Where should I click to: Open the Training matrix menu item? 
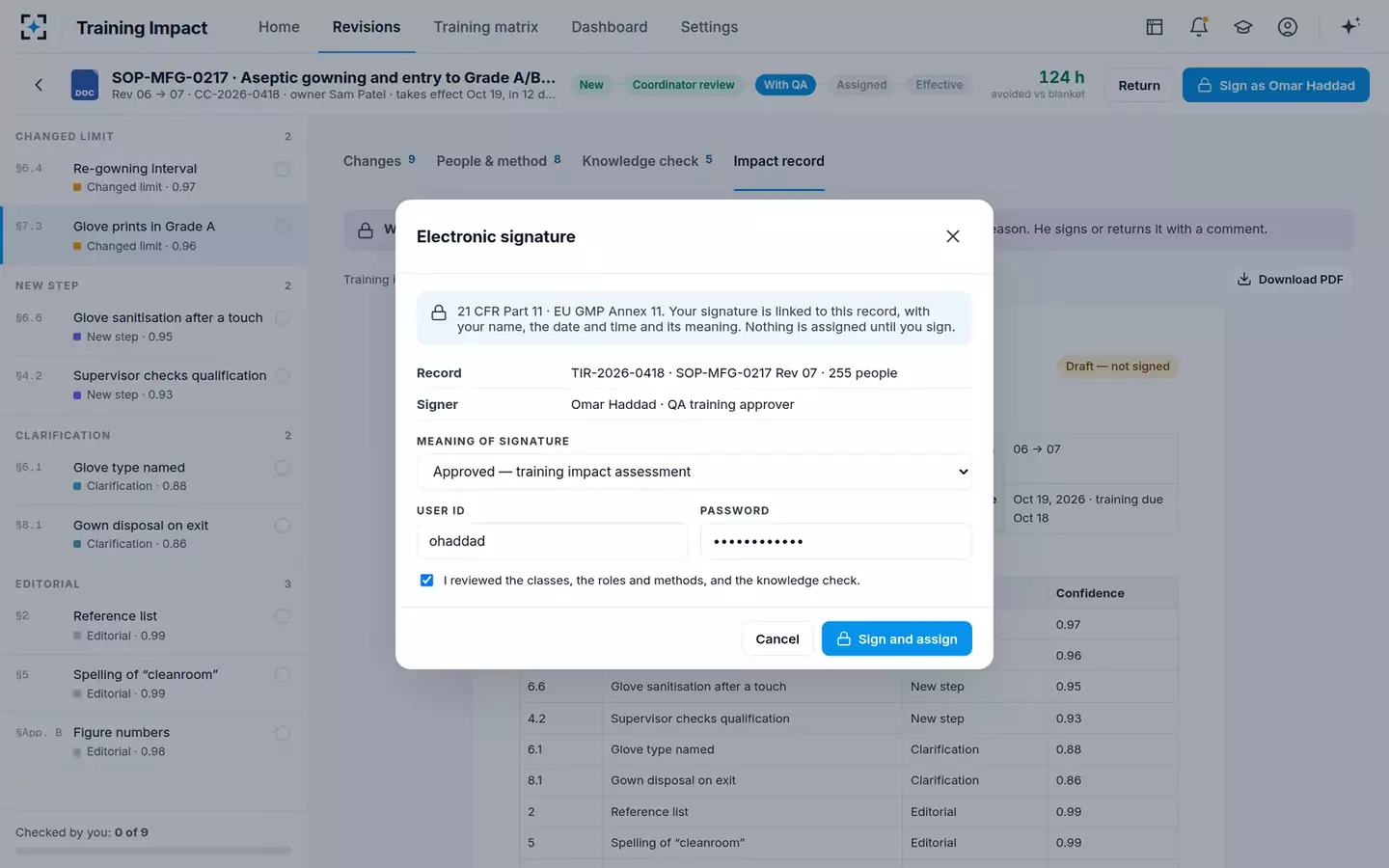click(x=486, y=27)
